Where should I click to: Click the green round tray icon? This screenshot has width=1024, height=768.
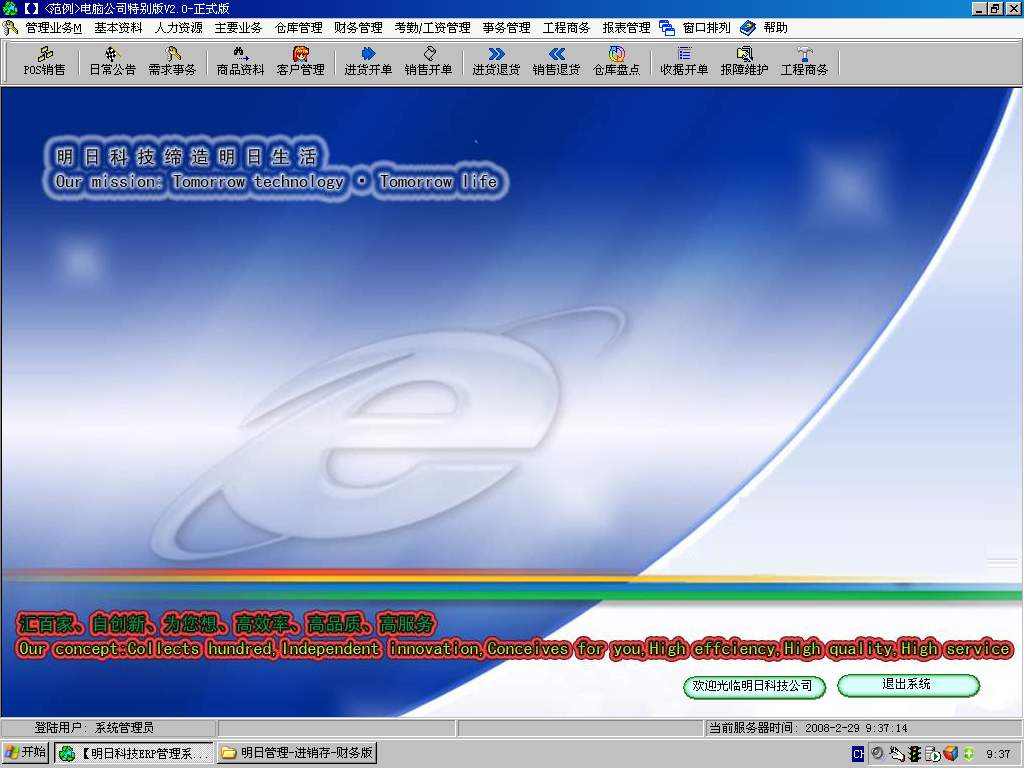(968, 754)
